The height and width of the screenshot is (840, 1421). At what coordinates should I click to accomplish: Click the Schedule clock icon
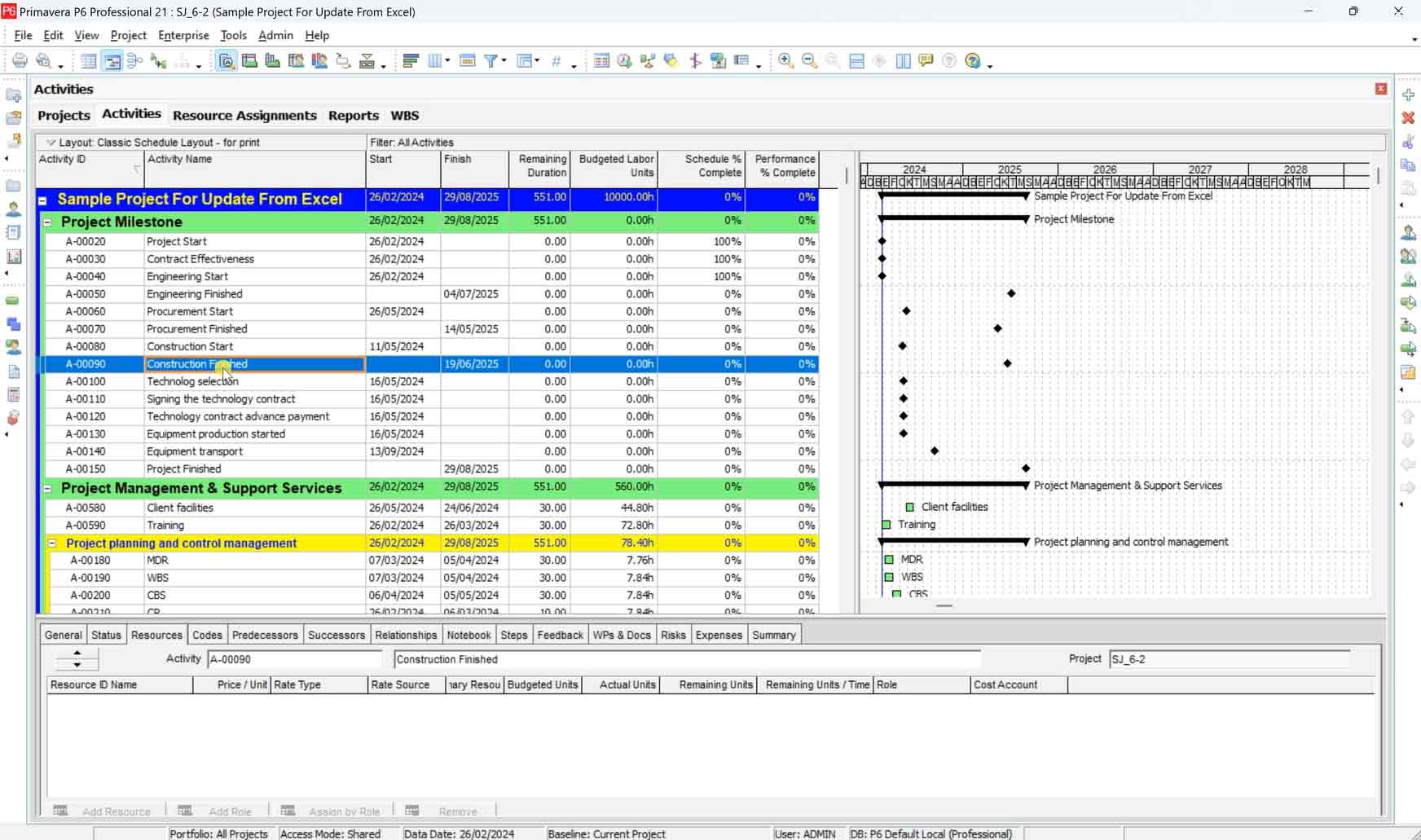(x=624, y=61)
